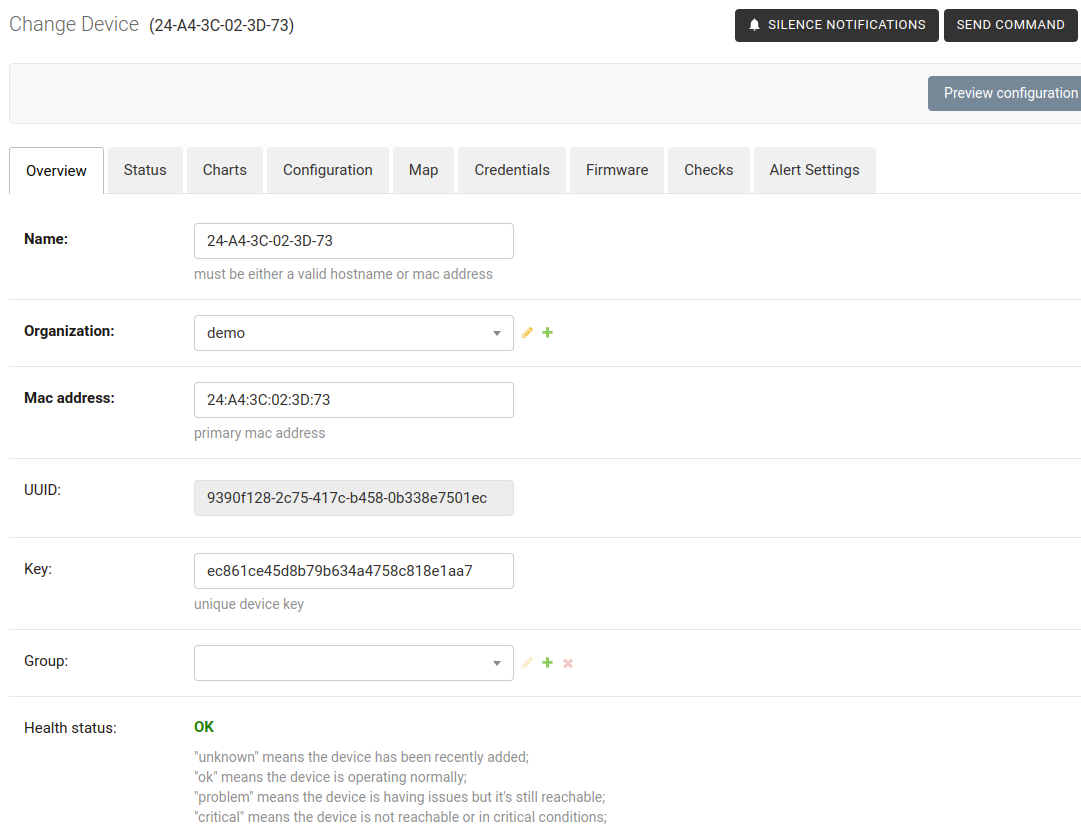Click into the device Name field
1081x838 pixels.
353,241
